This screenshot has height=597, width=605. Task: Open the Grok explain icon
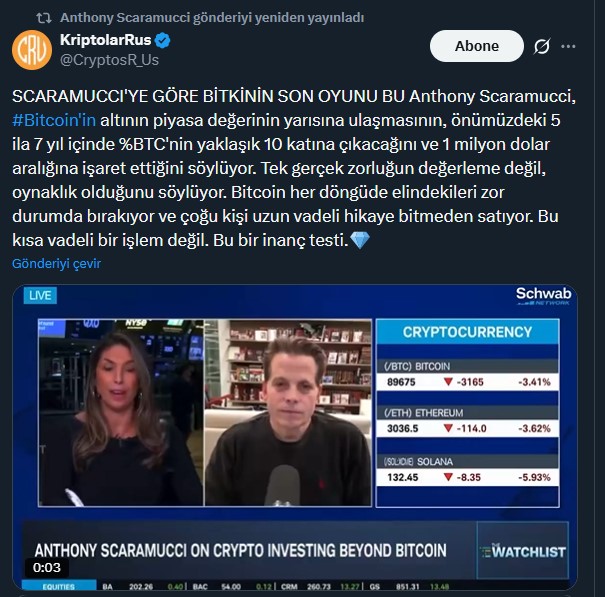coord(542,46)
